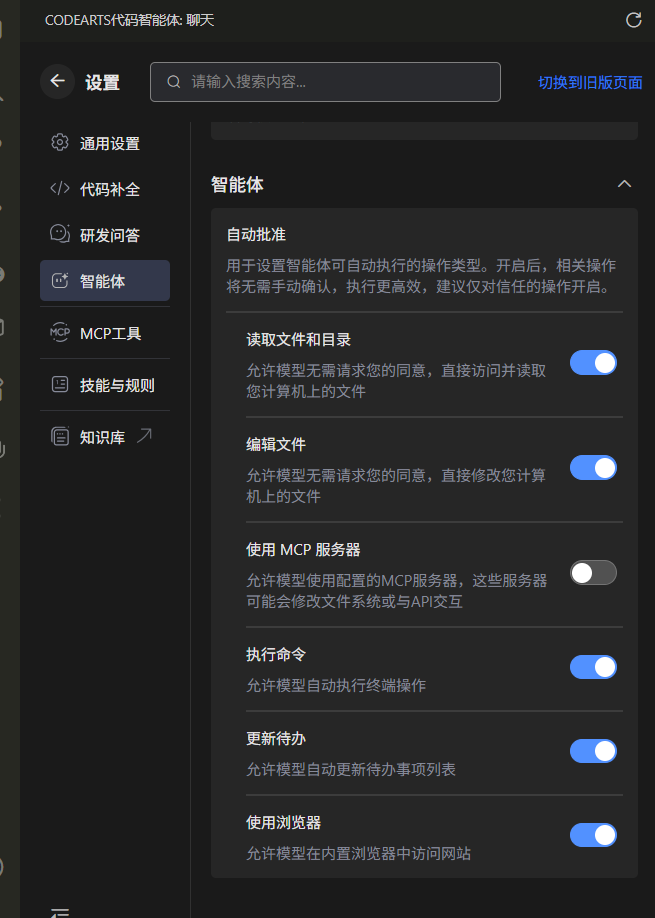Disable the 读取文件和目录 auto-approval toggle
Screen dimensions: 655x918
593,363
